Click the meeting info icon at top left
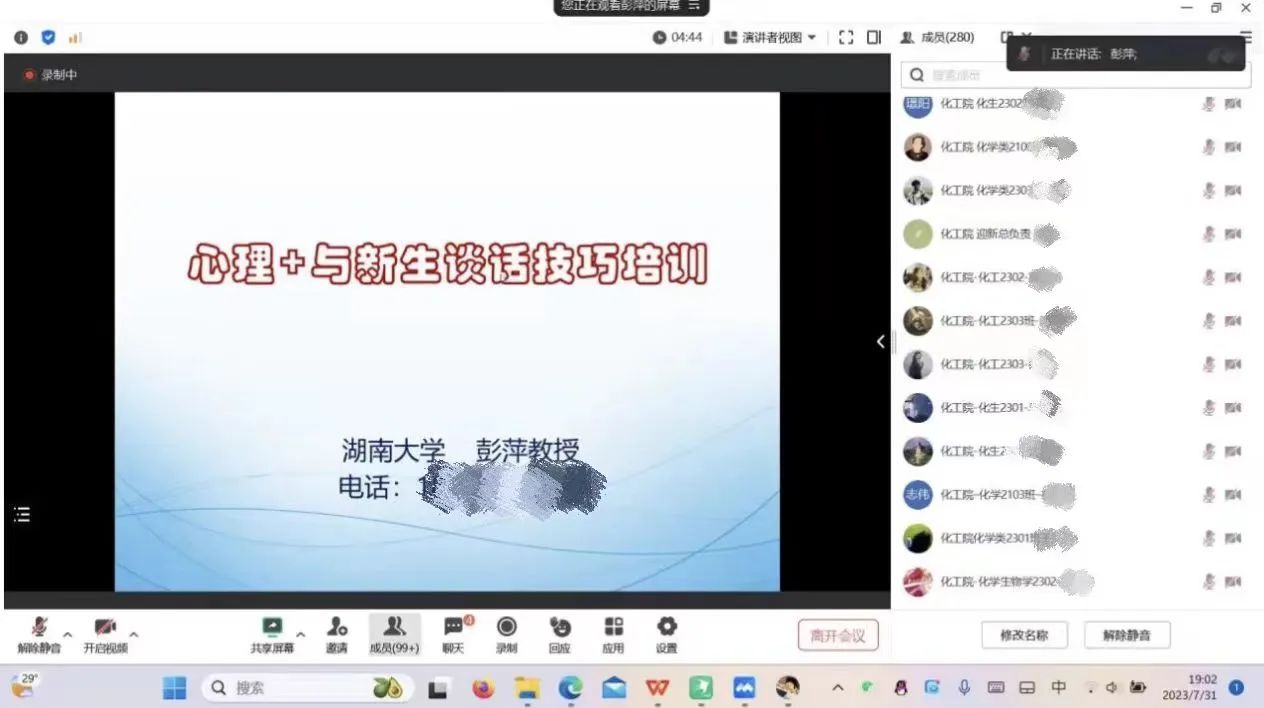The height and width of the screenshot is (708, 1264). click(x=21, y=37)
